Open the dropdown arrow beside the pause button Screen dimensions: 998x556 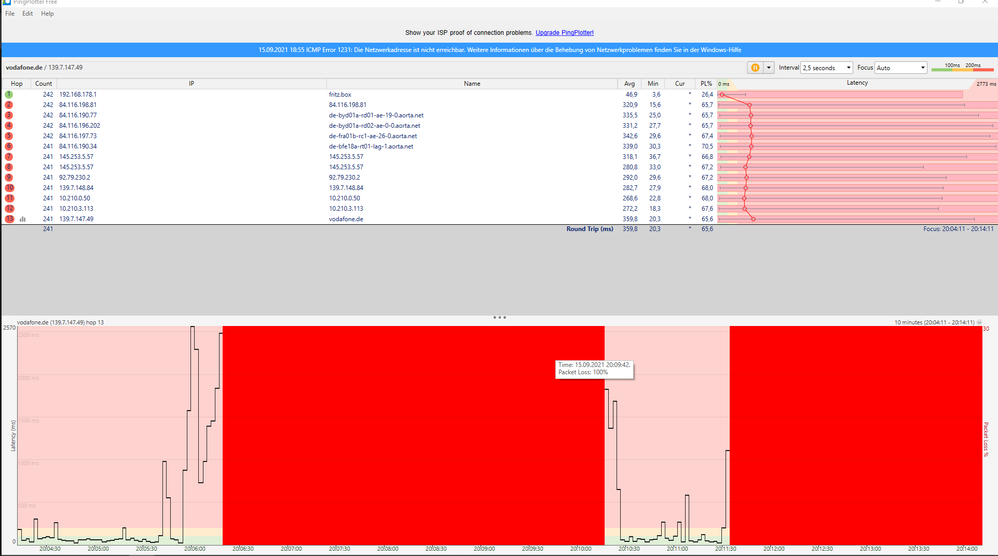click(768, 67)
